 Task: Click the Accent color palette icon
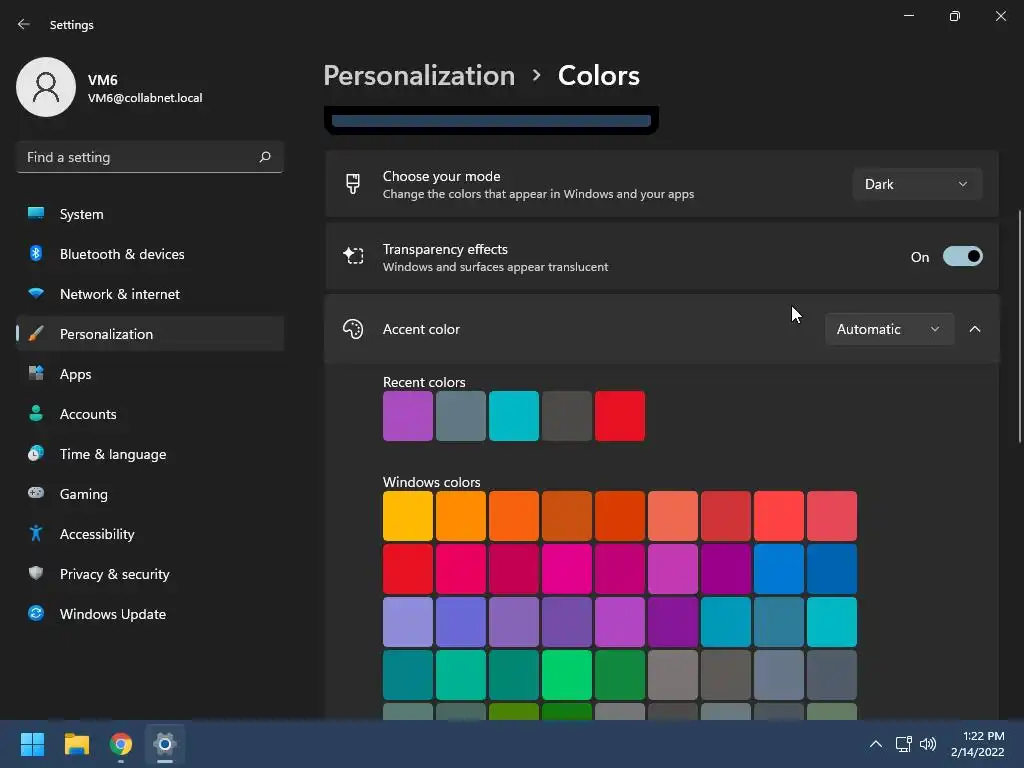[353, 329]
